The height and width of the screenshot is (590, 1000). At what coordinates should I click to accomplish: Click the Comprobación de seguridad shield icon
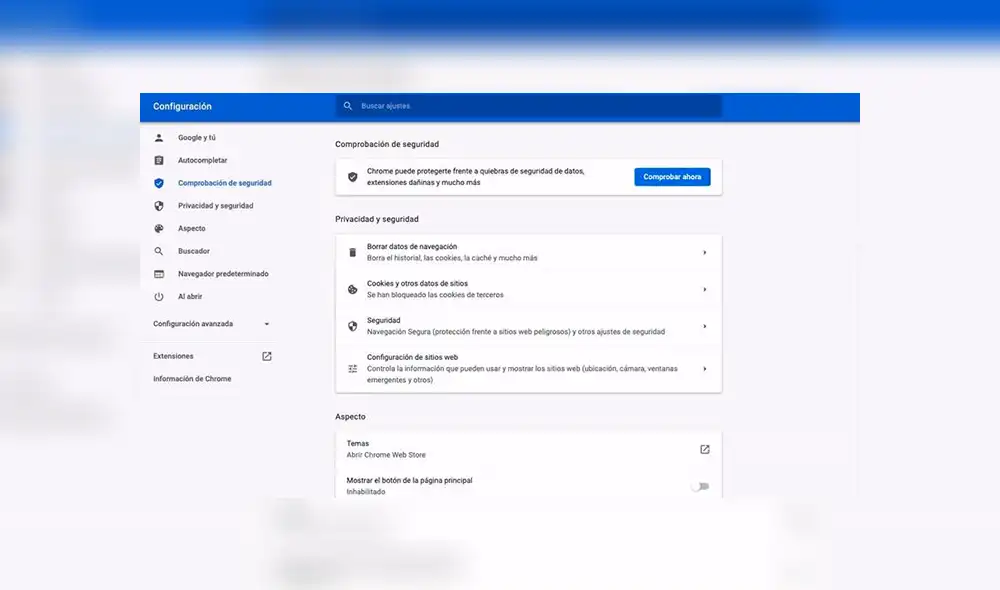(x=158, y=183)
